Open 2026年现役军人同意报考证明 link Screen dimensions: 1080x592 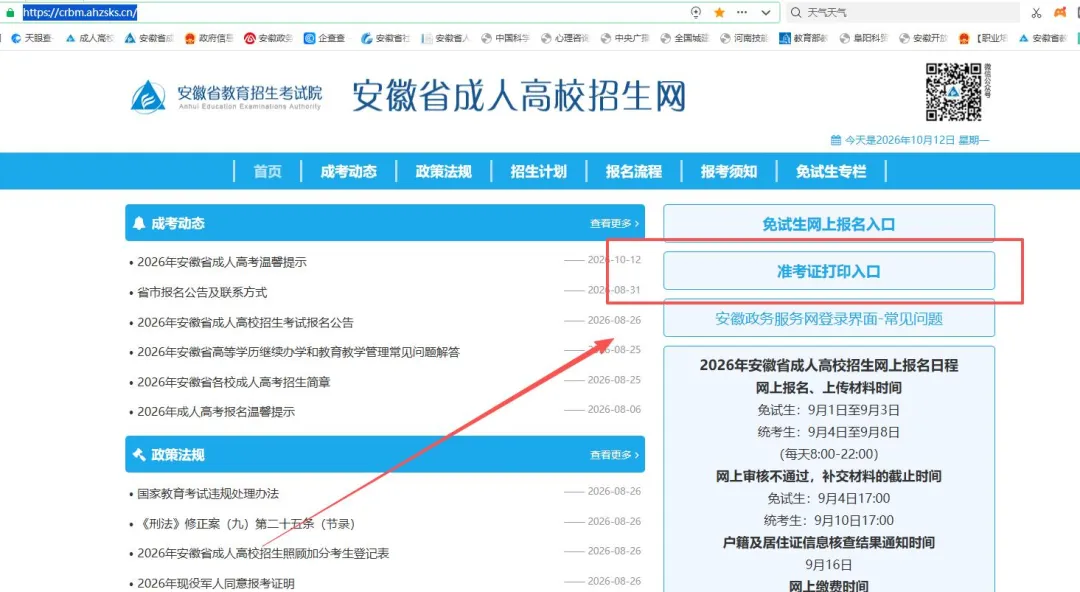pos(216,584)
